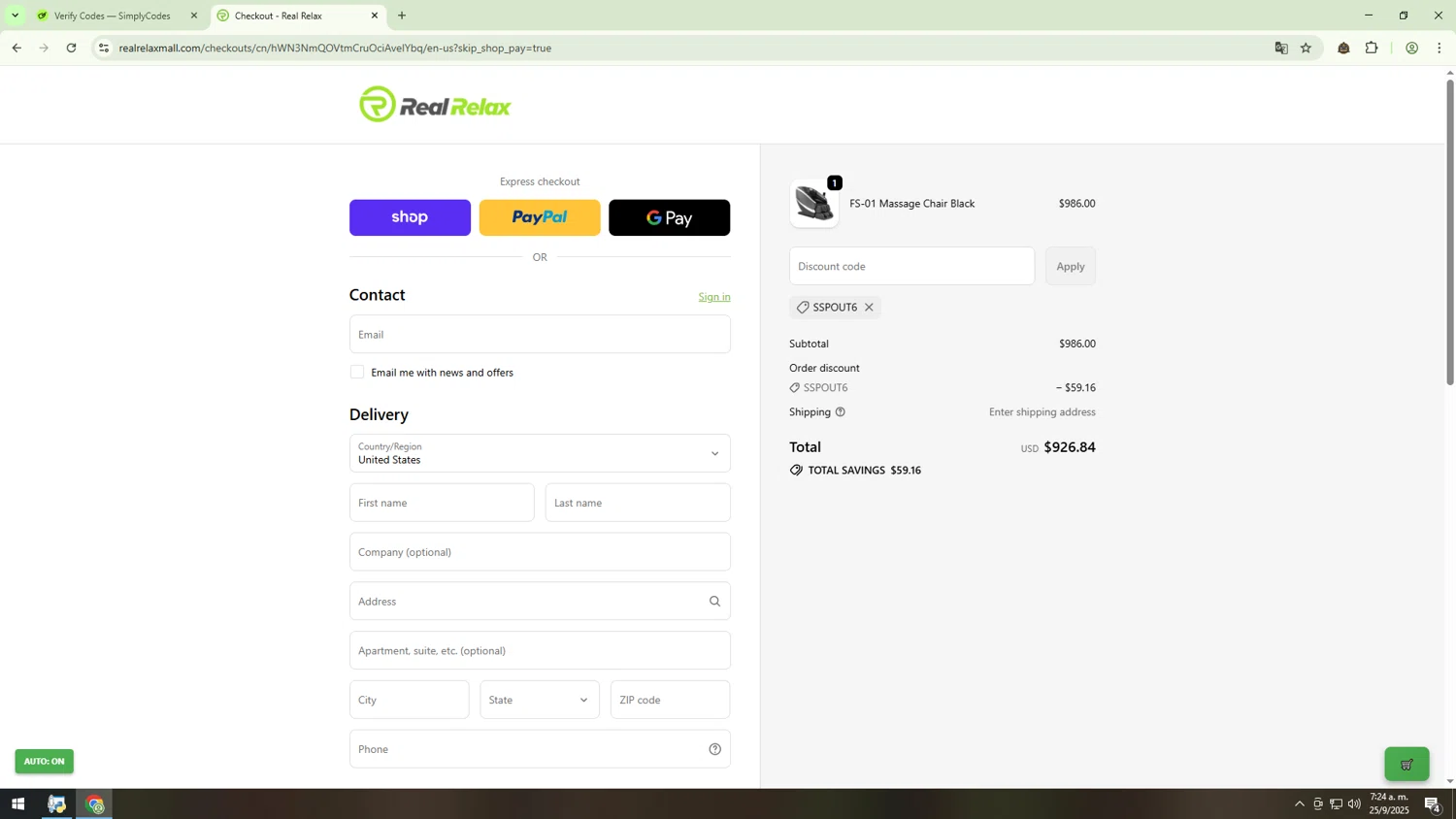The width and height of the screenshot is (1456, 819).
Task: Open the notifications center icon
Action: (1433, 804)
